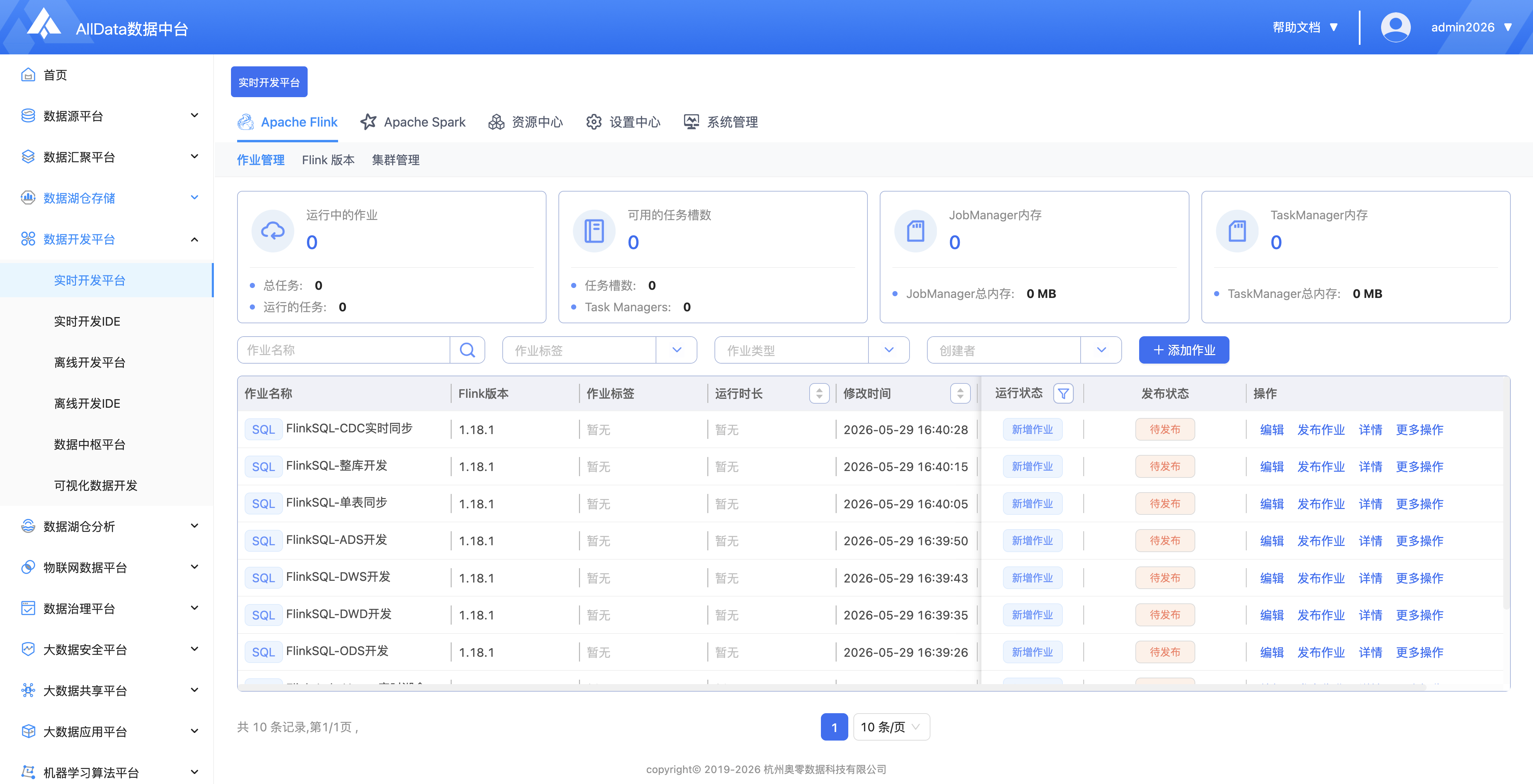Viewport: 1533px width, 784px height.
Task: Click the 作业名称 search input field
Action: pyautogui.click(x=343, y=350)
